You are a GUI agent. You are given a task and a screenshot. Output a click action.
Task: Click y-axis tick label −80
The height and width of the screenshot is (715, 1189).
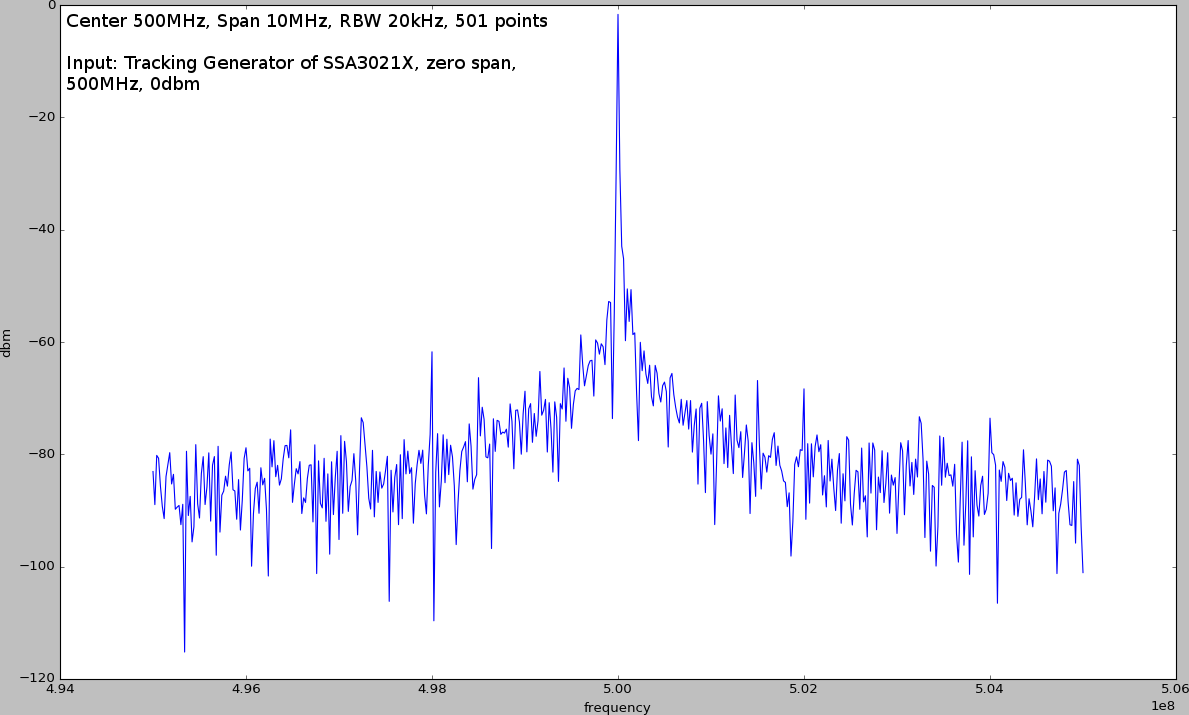pyautogui.click(x=42, y=454)
